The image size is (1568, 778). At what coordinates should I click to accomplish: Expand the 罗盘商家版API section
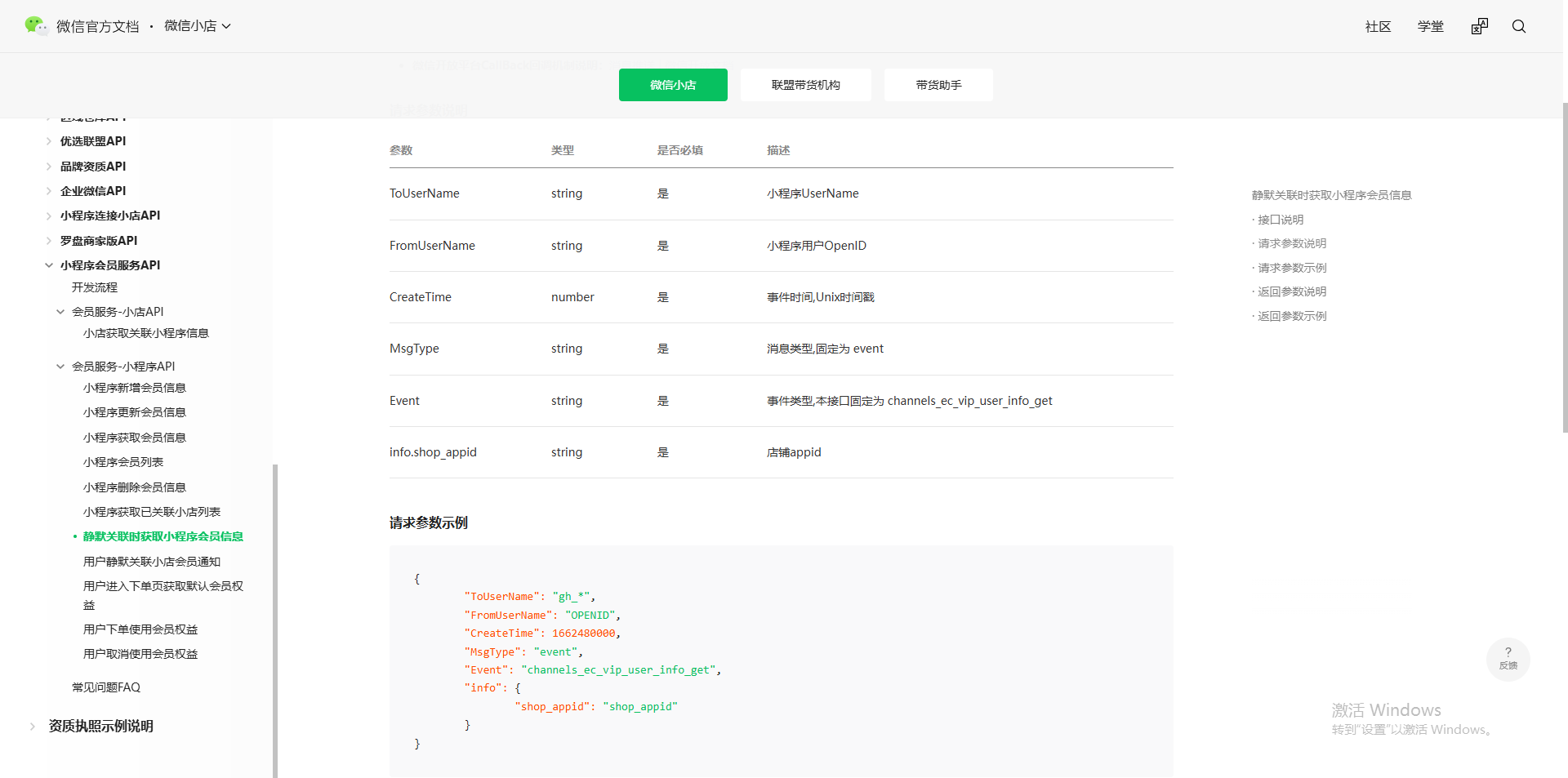(x=49, y=241)
